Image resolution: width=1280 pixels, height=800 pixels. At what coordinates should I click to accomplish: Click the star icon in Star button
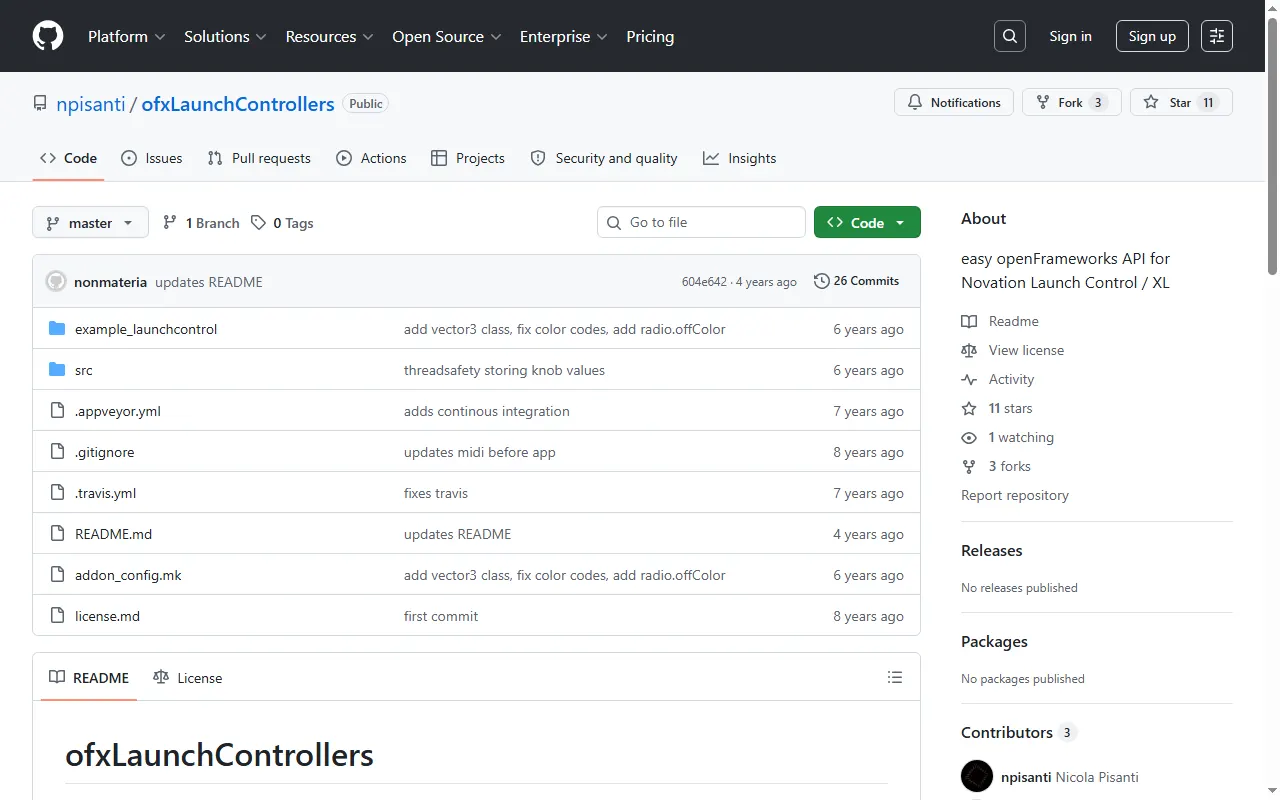click(1151, 102)
